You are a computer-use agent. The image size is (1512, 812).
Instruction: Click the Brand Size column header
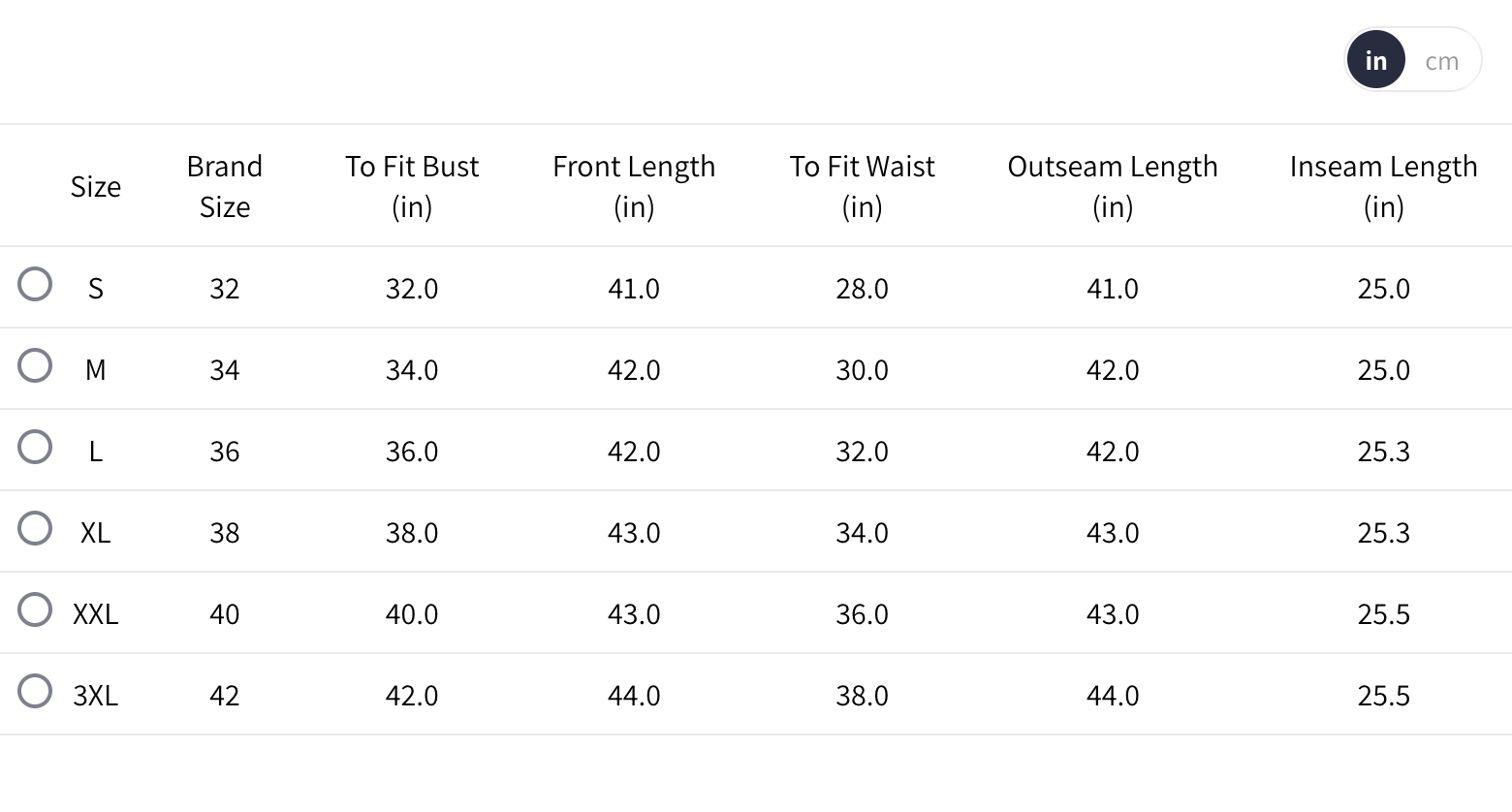click(x=224, y=186)
